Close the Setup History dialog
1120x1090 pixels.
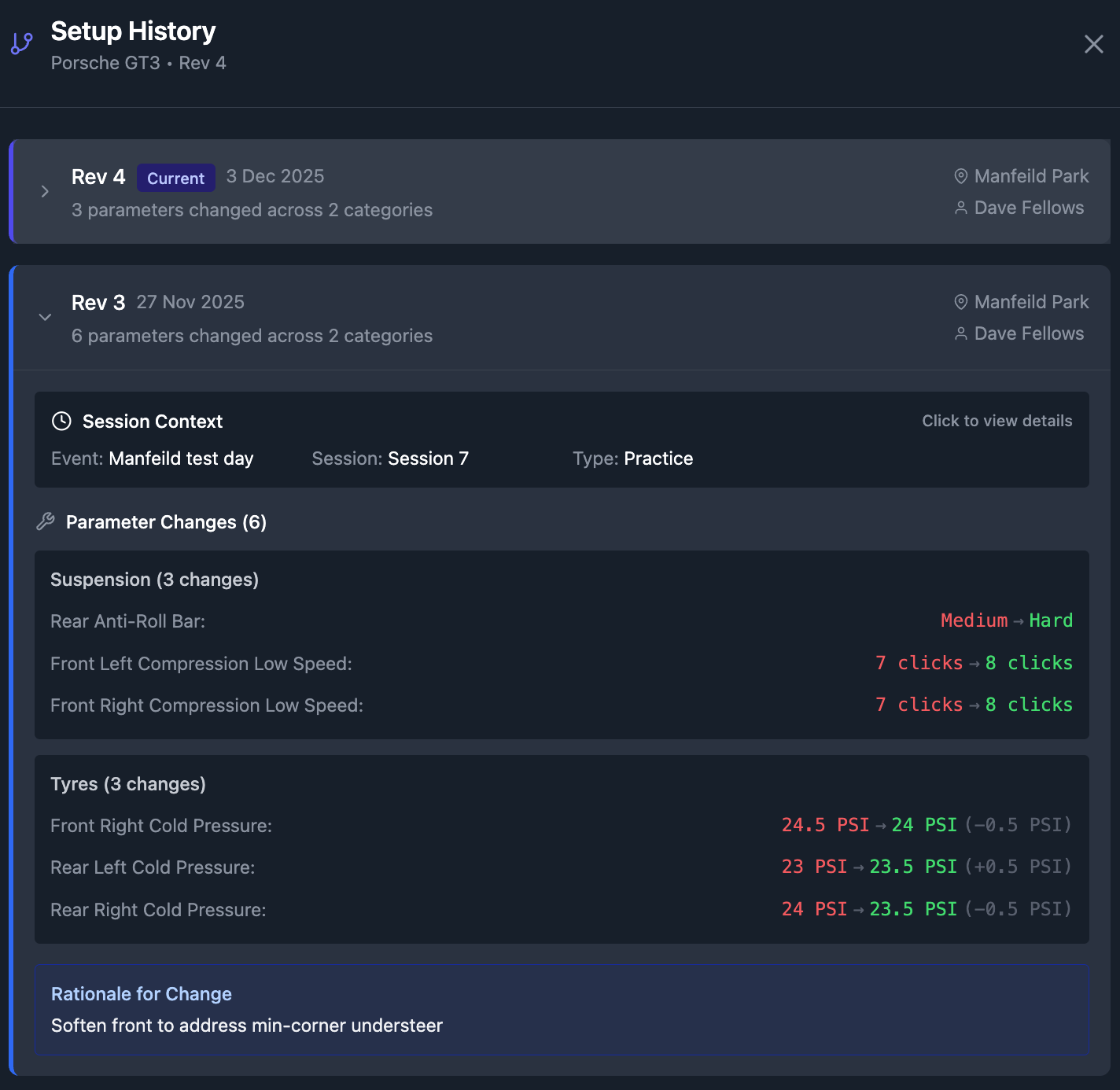[1093, 44]
